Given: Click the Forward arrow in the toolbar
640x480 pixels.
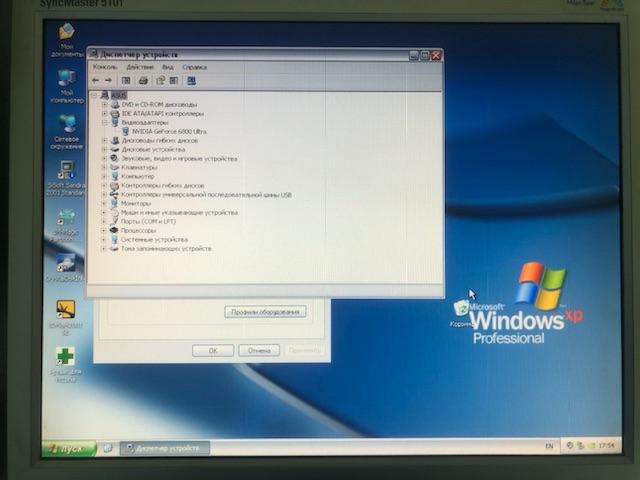Looking at the screenshot, I should tap(108, 80).
